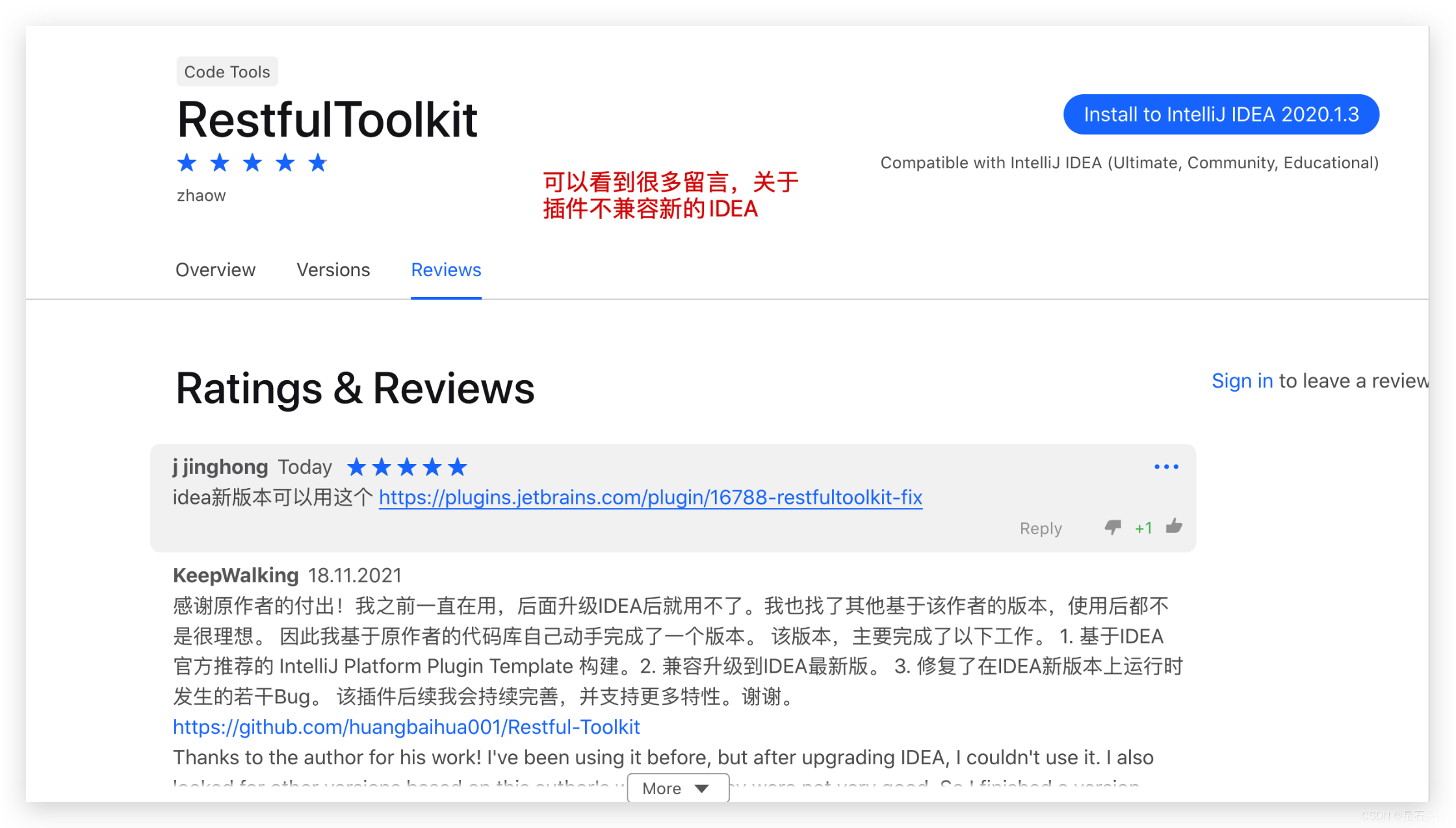The height and width of the screenshot is (828, 1456).
Task: Select the Reviews tab
Action: [x=446, y=270]
